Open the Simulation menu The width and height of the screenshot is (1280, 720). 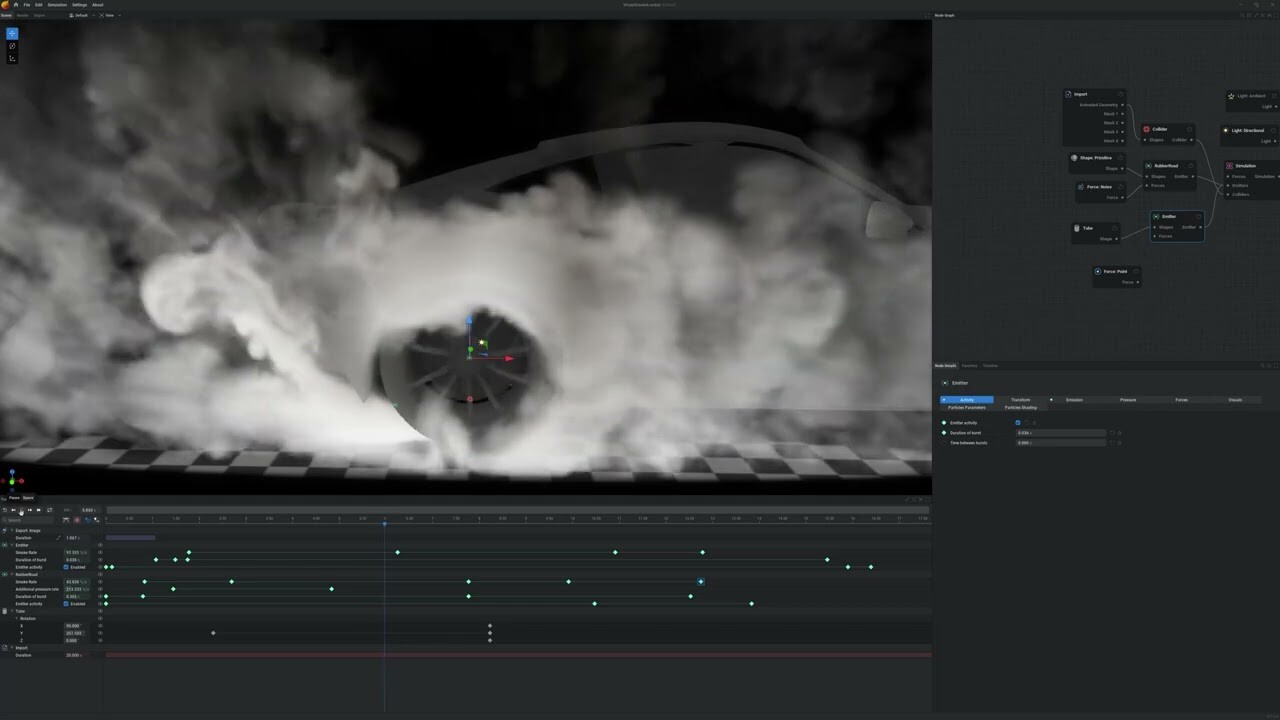[57, 4]
